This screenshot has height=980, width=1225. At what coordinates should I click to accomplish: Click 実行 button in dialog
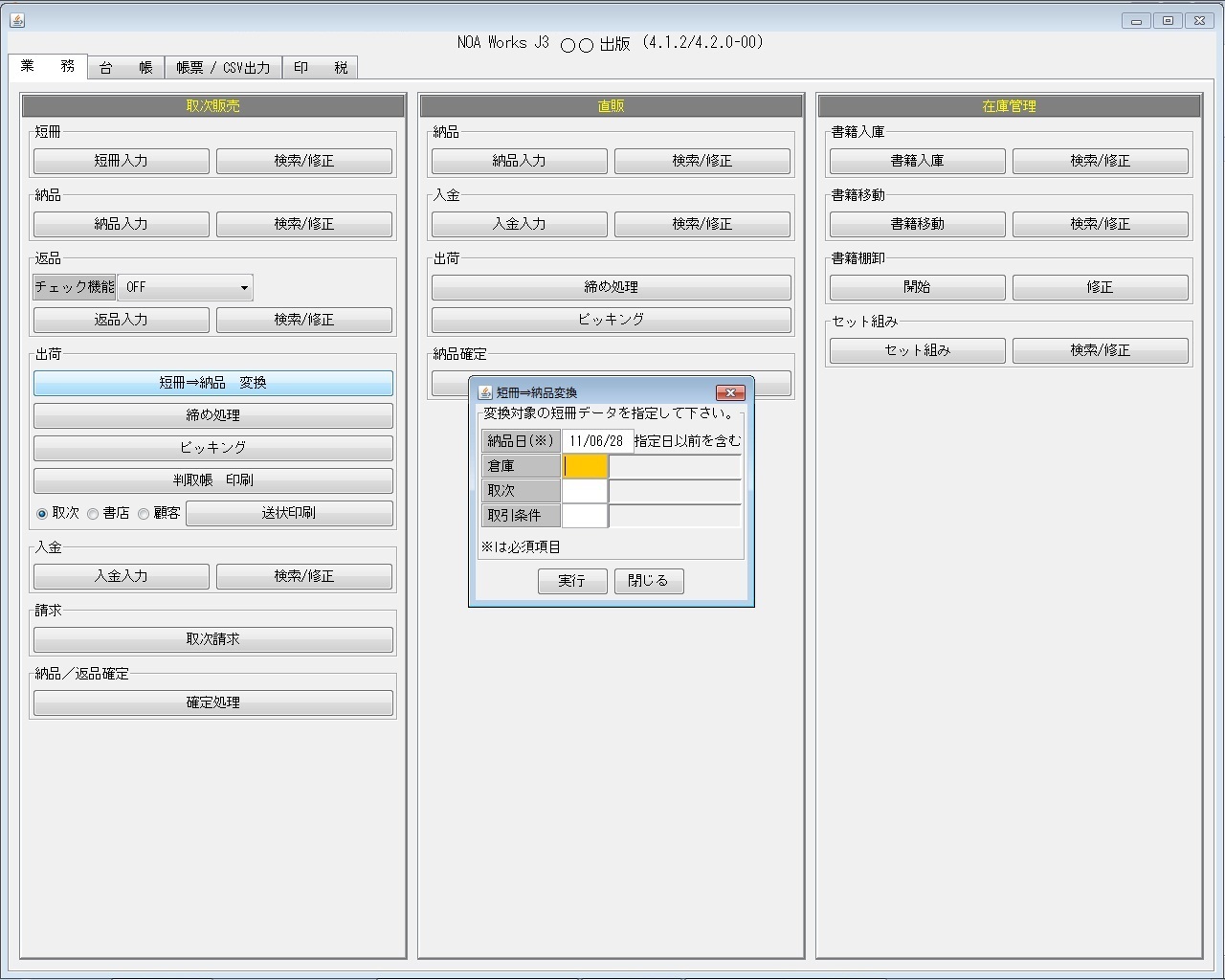[x=572, y=581]
